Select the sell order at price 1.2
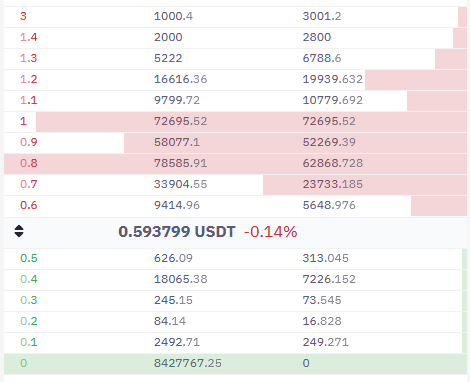 click(235, 79)
